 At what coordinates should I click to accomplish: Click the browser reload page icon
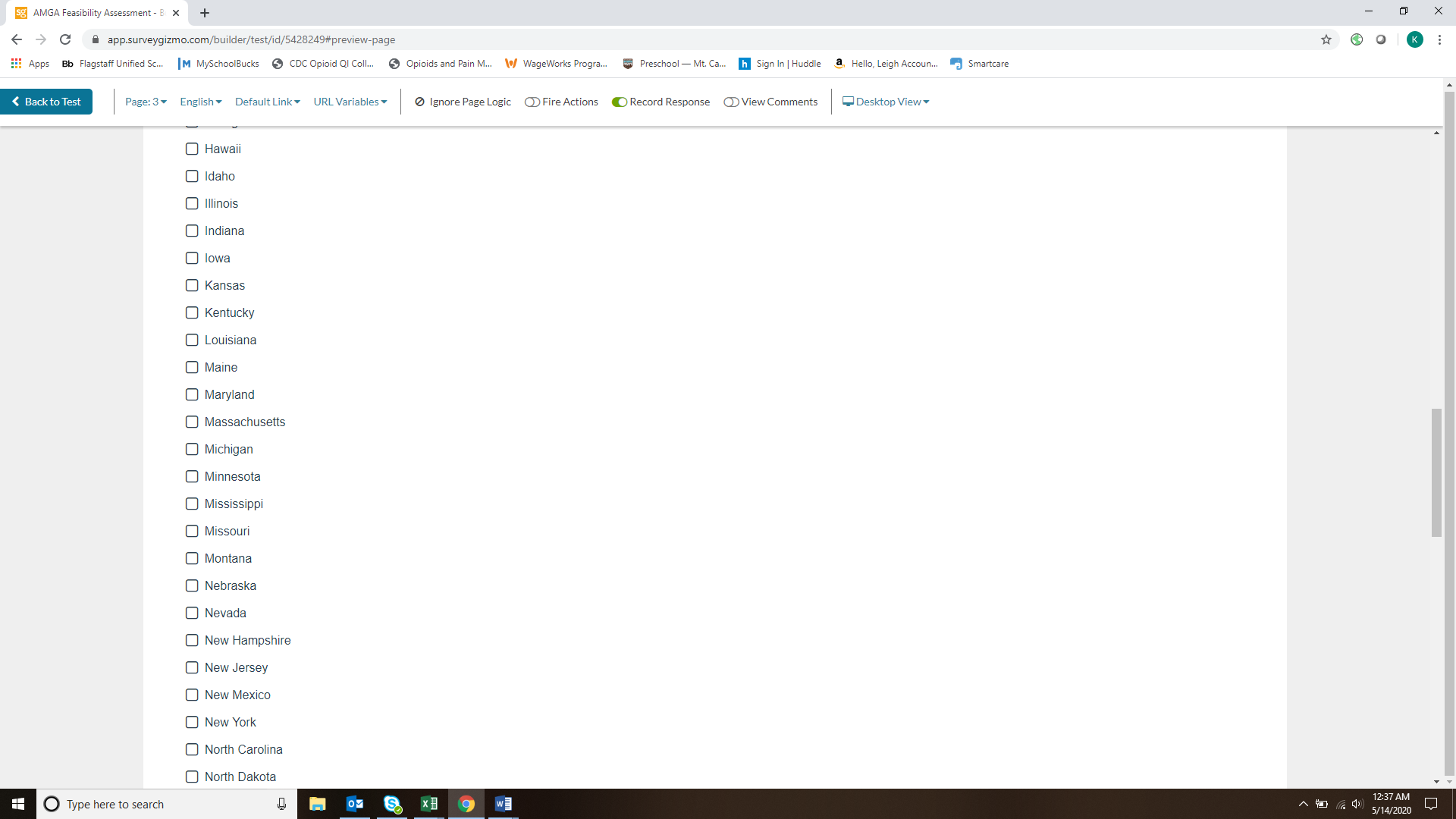coord(65,39)
